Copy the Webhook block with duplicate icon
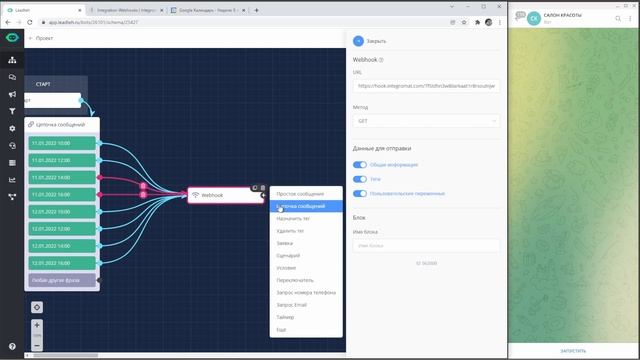This screenshot has height=360, width=640. point(255,188)
